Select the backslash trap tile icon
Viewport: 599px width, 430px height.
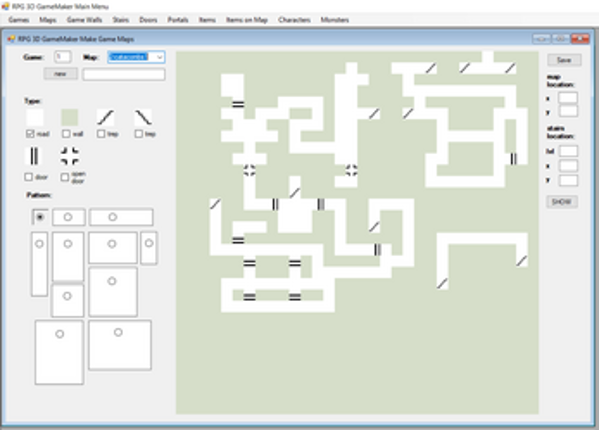pos(143,117)
